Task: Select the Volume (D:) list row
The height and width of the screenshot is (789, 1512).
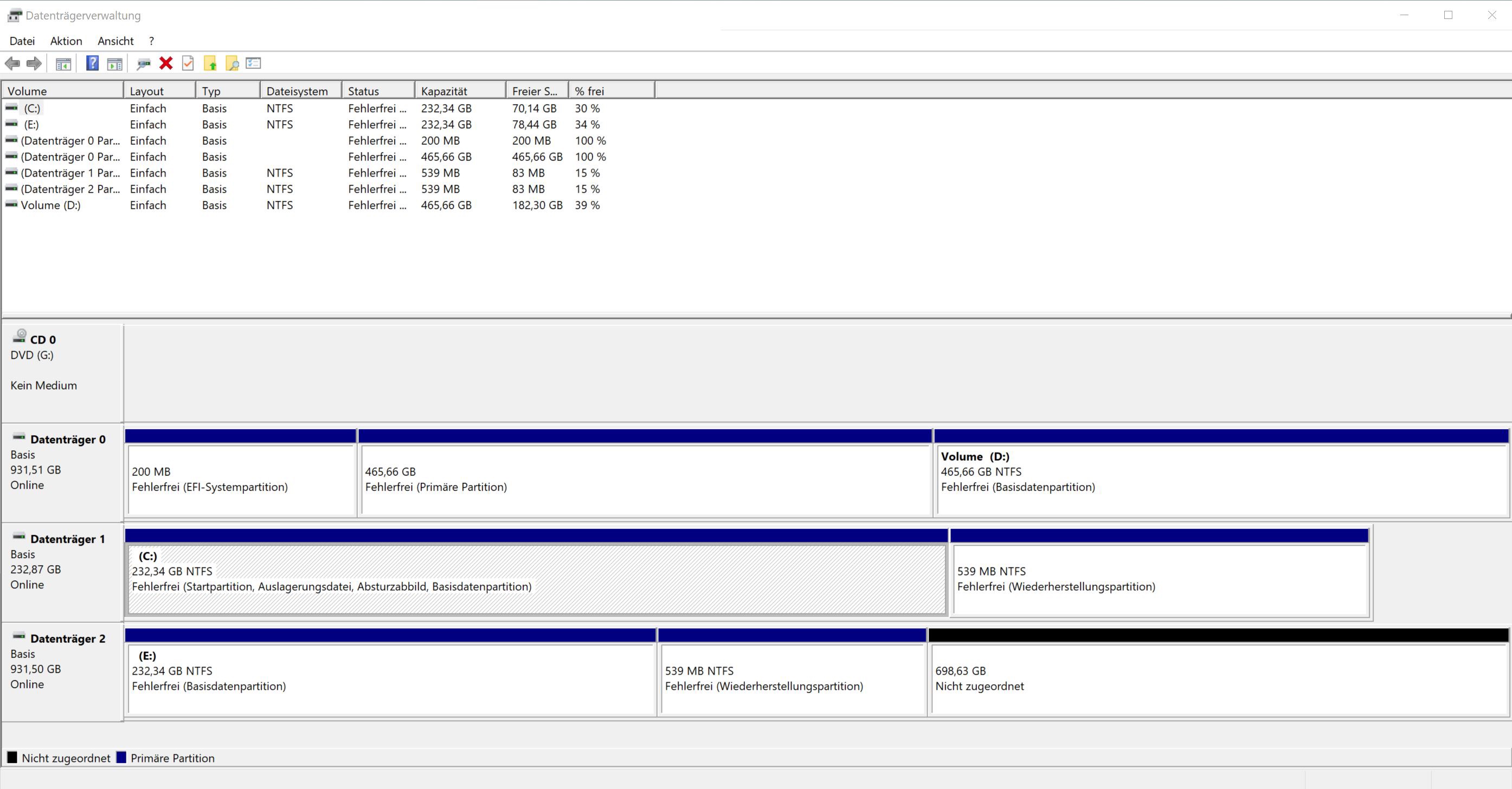Action: [329, 205]
